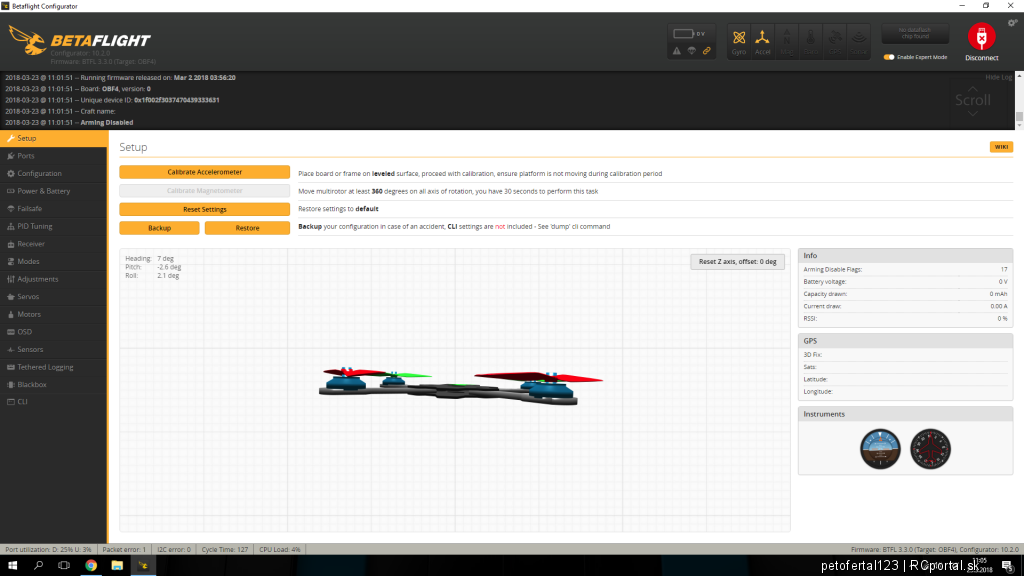1024x576 pixels.
Task: Click Reset Z axis offset button
Action: tap(737, 262)
